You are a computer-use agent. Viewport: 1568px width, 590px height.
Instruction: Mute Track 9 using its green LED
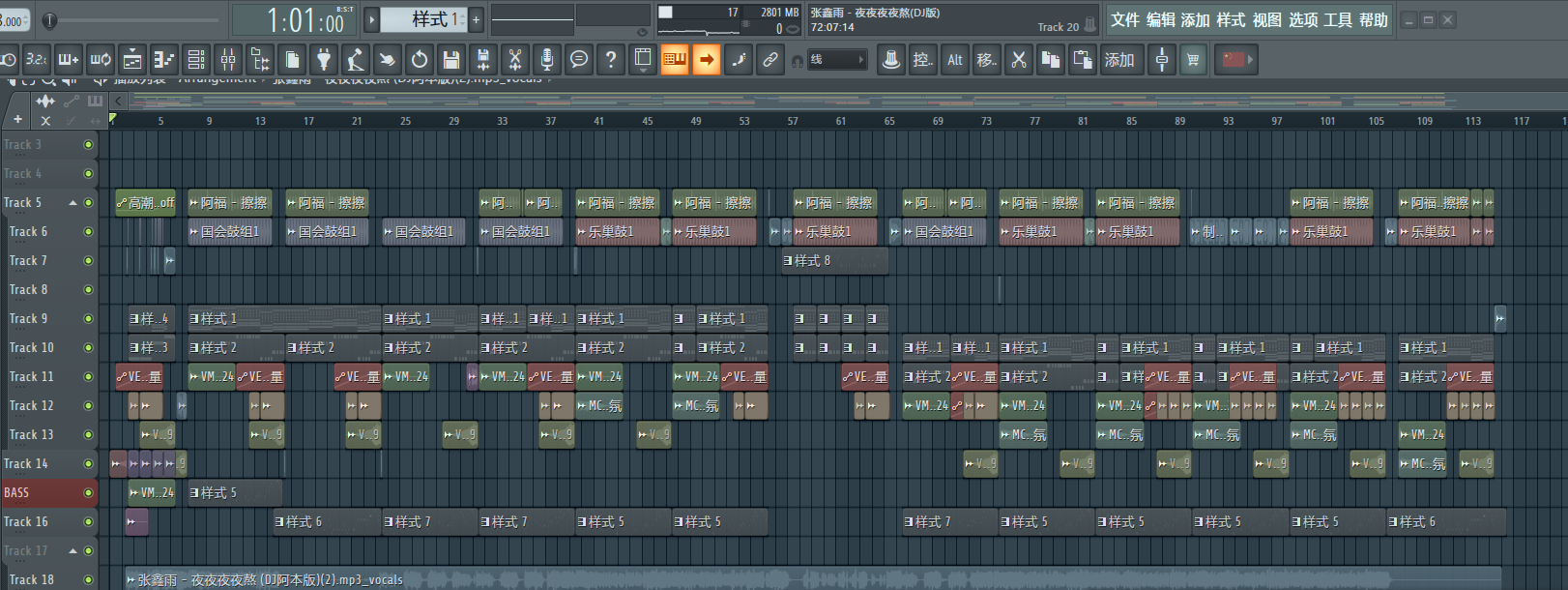88,318
